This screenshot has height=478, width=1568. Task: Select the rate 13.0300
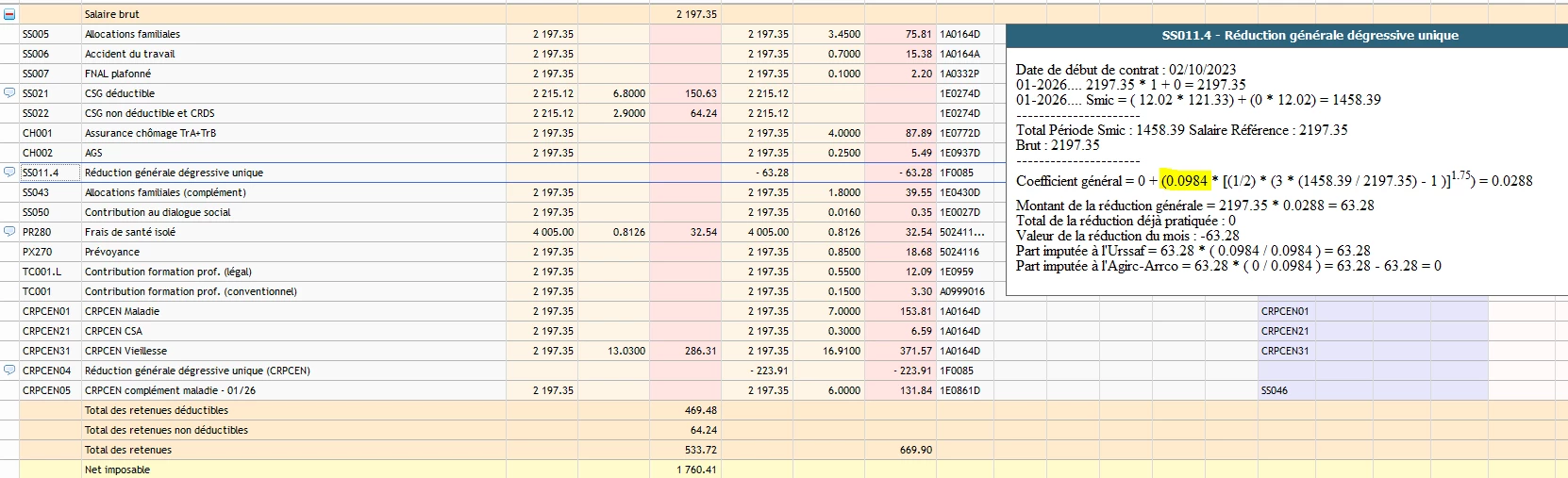[x=626, y=351]
